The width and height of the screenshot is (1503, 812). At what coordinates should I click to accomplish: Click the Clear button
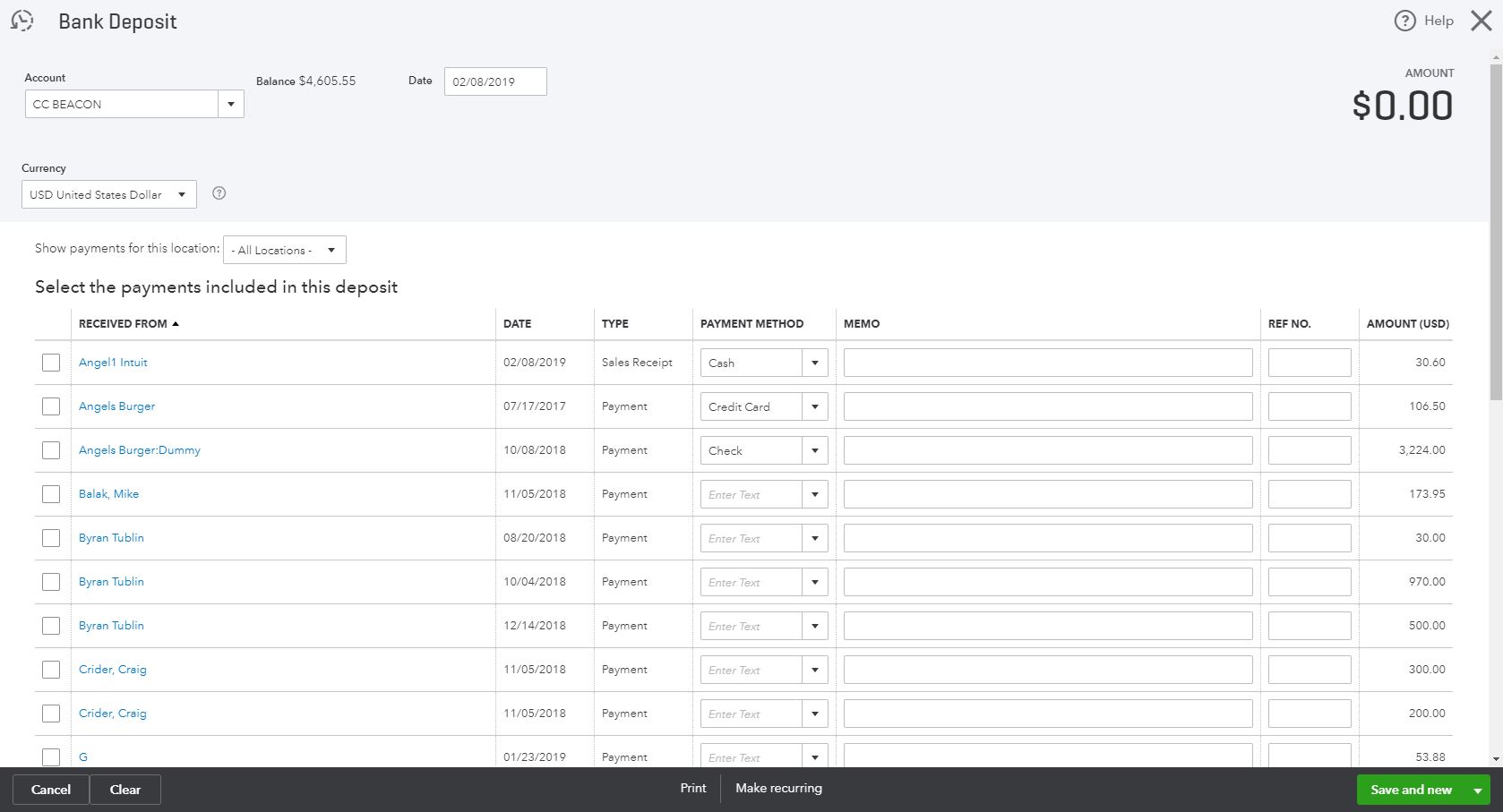(x=125, y=790)
